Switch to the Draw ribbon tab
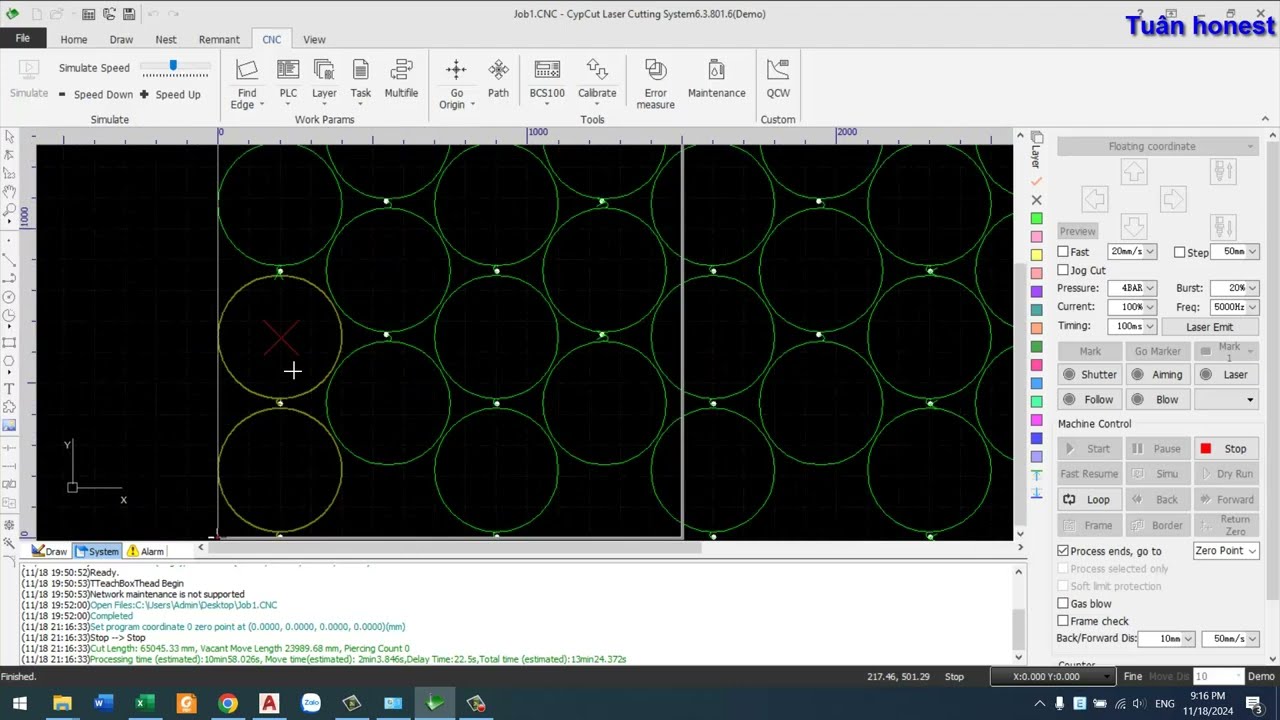The height and width of the screenshot is (720, 1280). click(121, 39)
